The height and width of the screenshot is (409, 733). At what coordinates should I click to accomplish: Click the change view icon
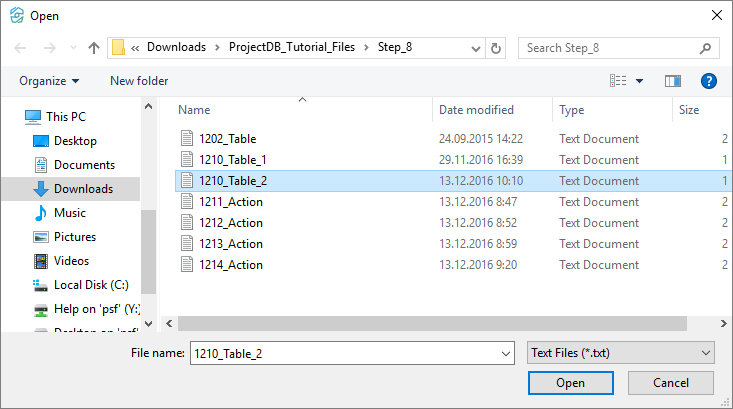(619, 81)
